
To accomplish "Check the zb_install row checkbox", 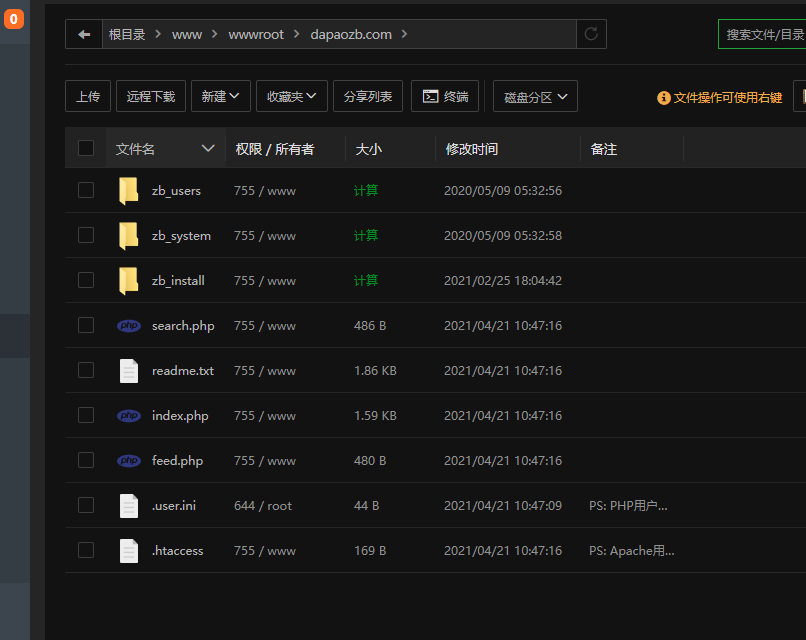I will coord(86,280).
